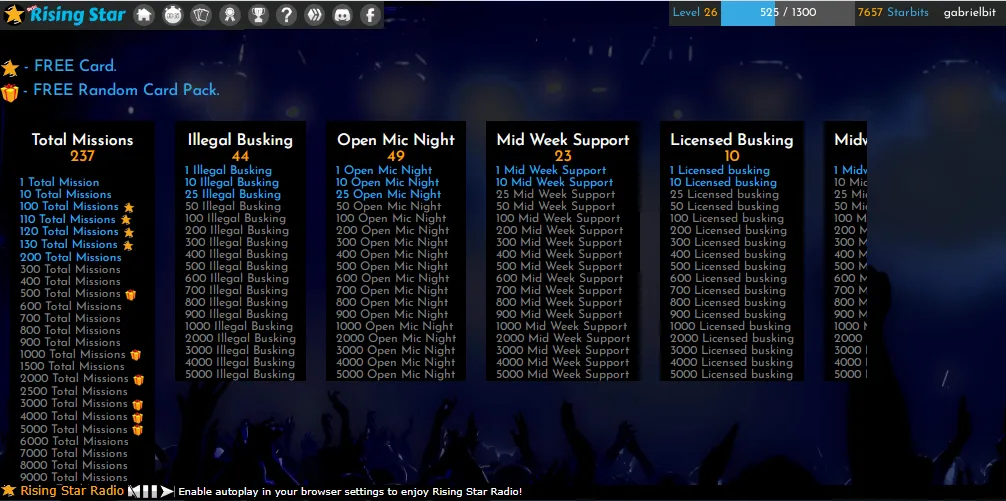
Task: Click the 2000 Licensed busking row
Action: tap(731, 338)
